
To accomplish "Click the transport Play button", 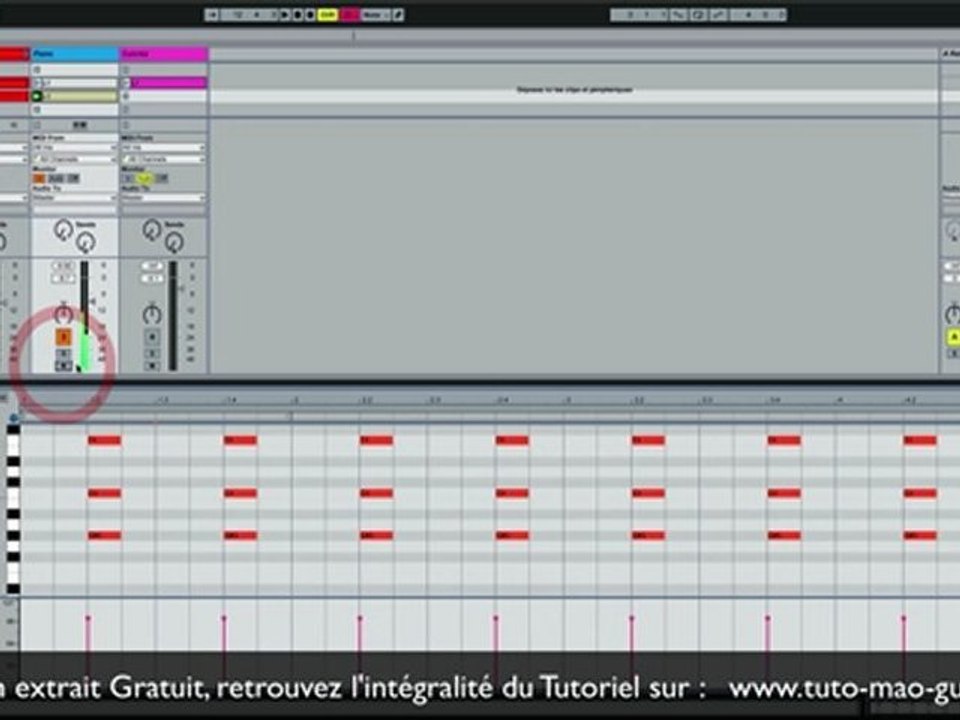I will 285,14.
